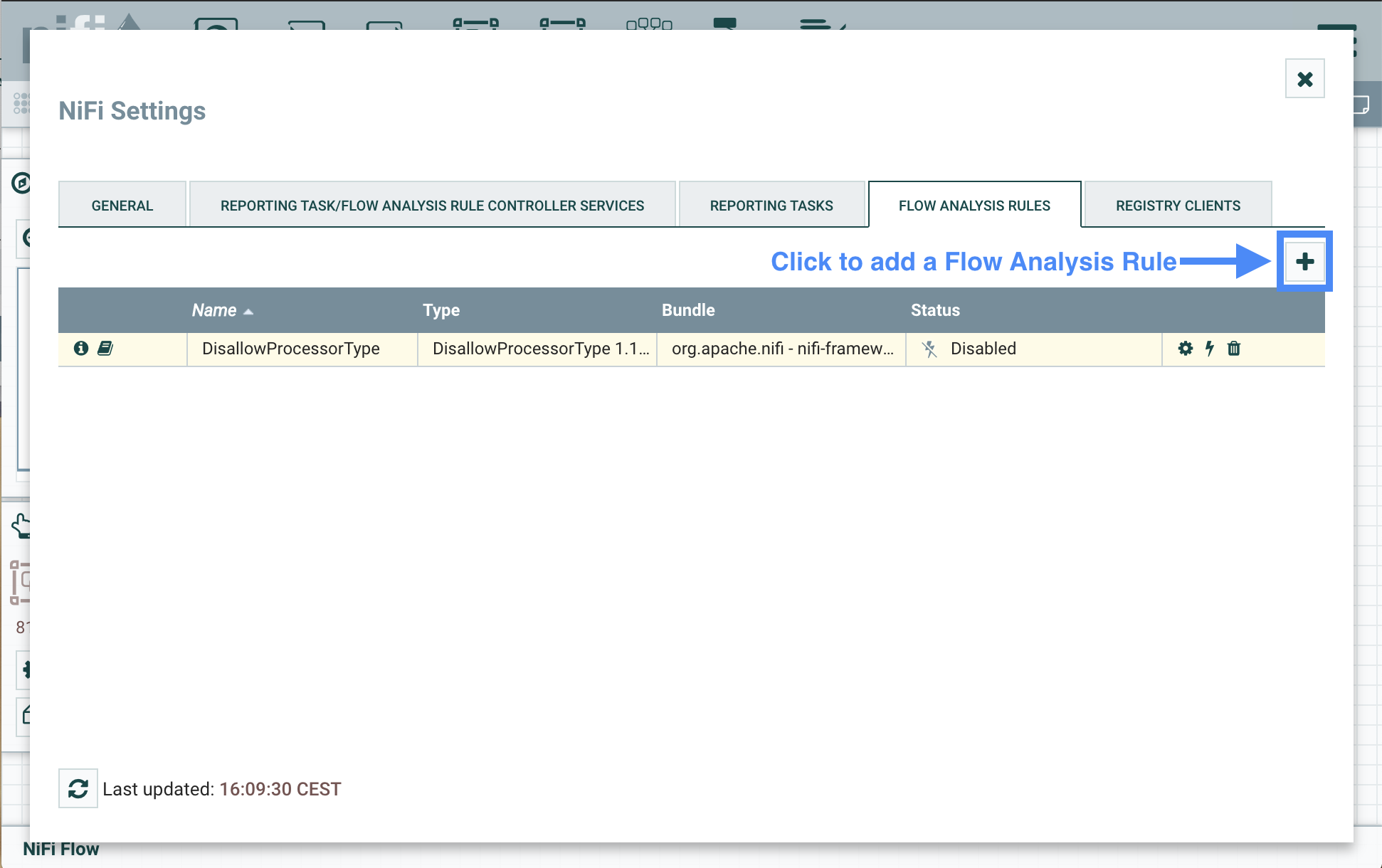
Task: Click the plus icon to add a Flow Analysis Rule
Action: pos(1304,262)
